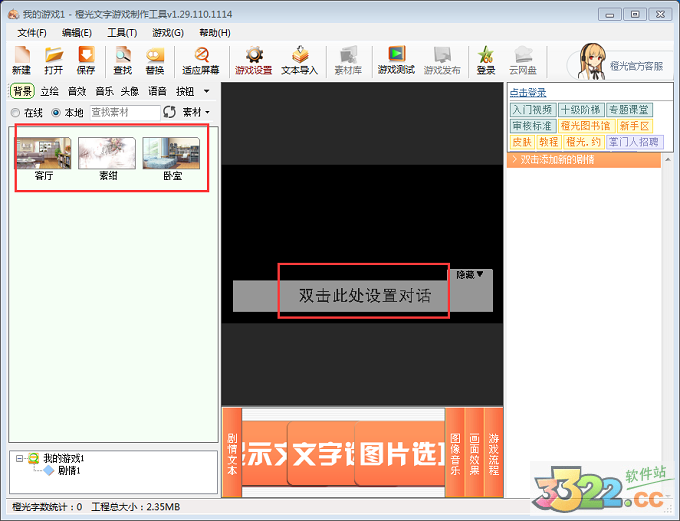Open the 游戏流程 vertical tab
The height and width of the screenshot is (521, 680).
point(494,453)
